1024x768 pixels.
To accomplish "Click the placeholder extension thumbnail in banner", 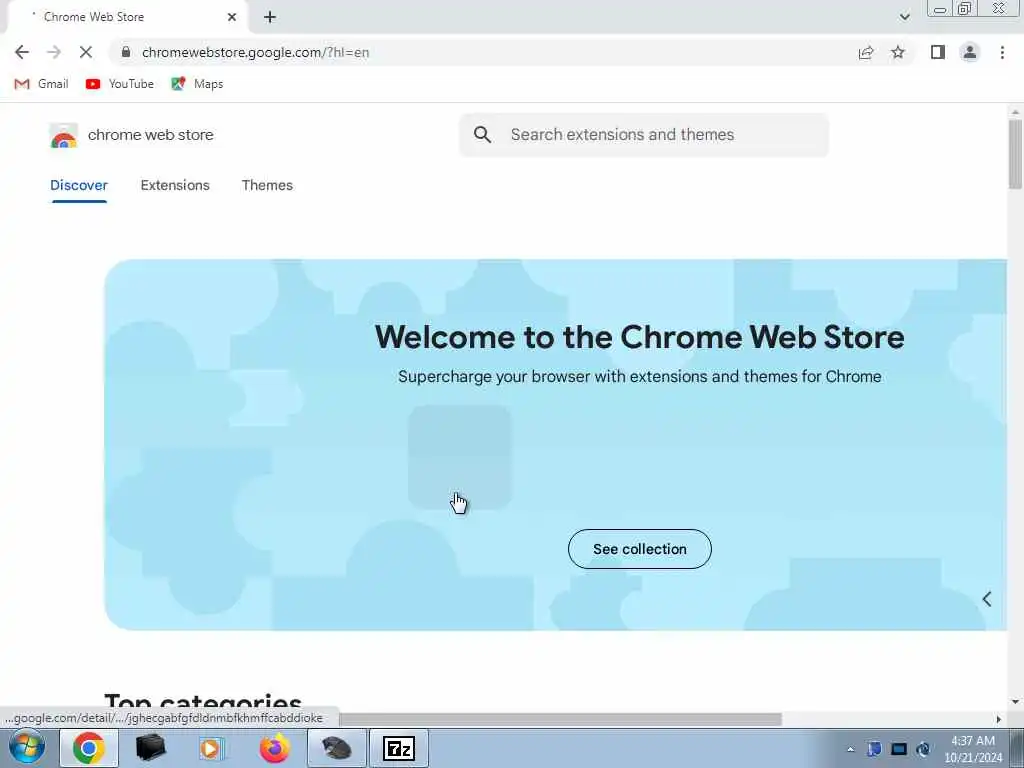I will [x=460, y=457].
